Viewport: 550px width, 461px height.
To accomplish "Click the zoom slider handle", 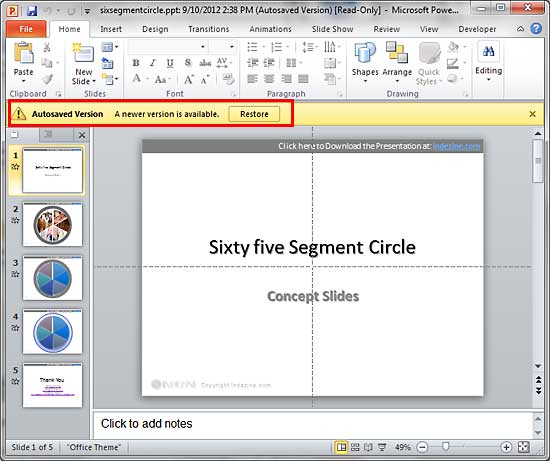I will coord(445,447).
